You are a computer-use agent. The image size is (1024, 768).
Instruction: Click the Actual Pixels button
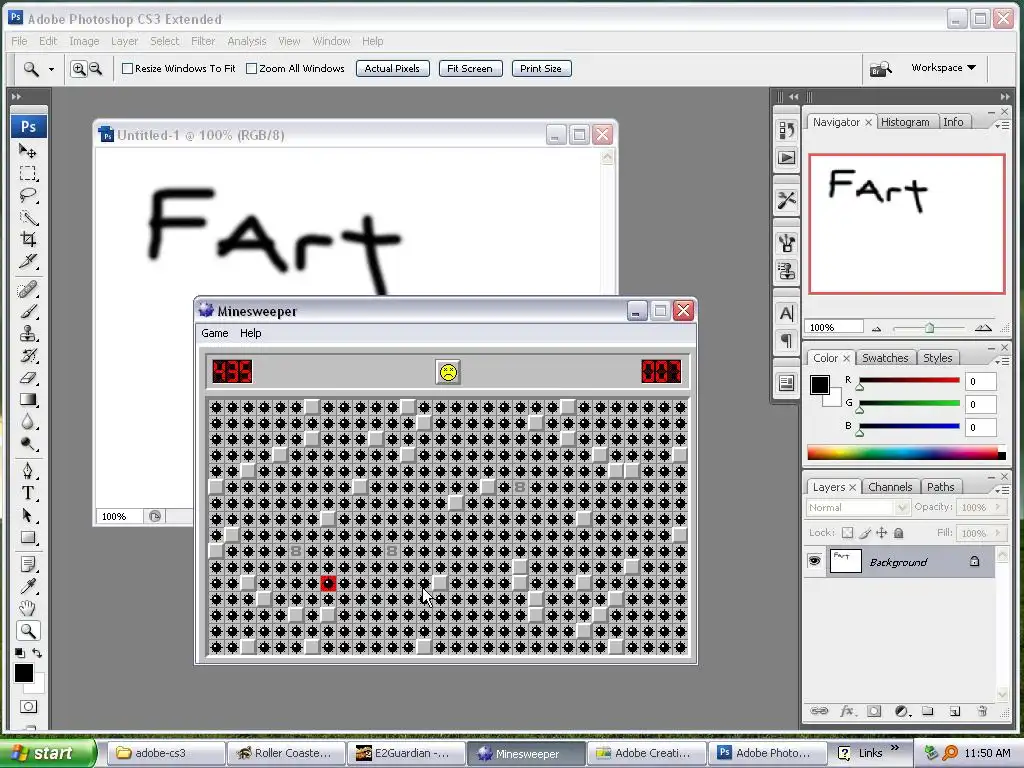(392, 69)
